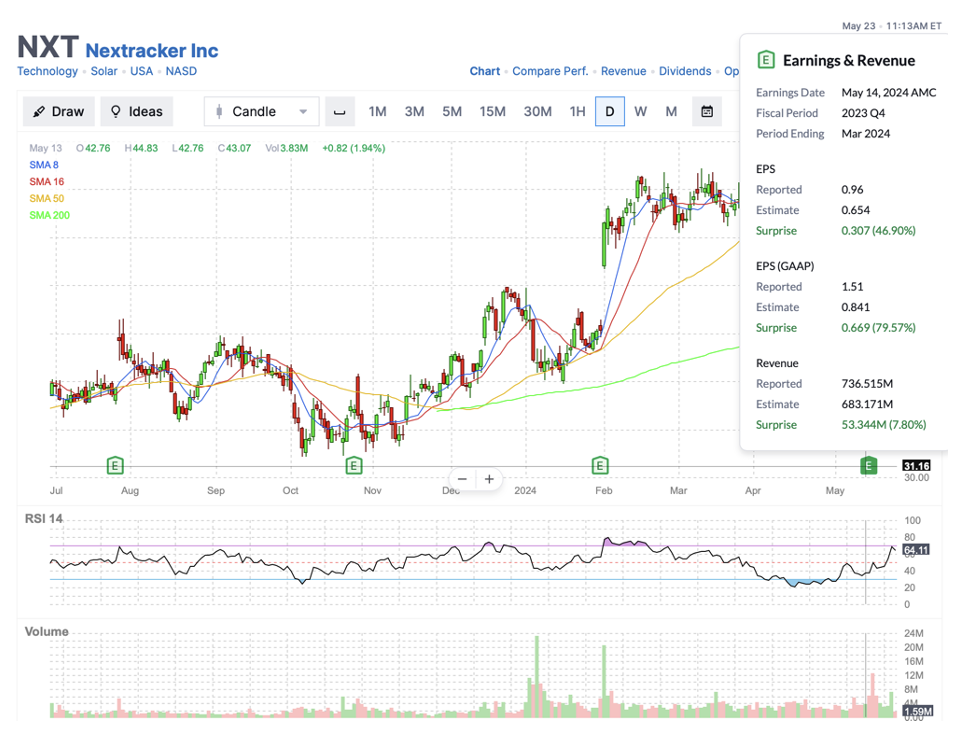Select the 5M timeframe
The image size is (967, 737).
pos(452,112)
